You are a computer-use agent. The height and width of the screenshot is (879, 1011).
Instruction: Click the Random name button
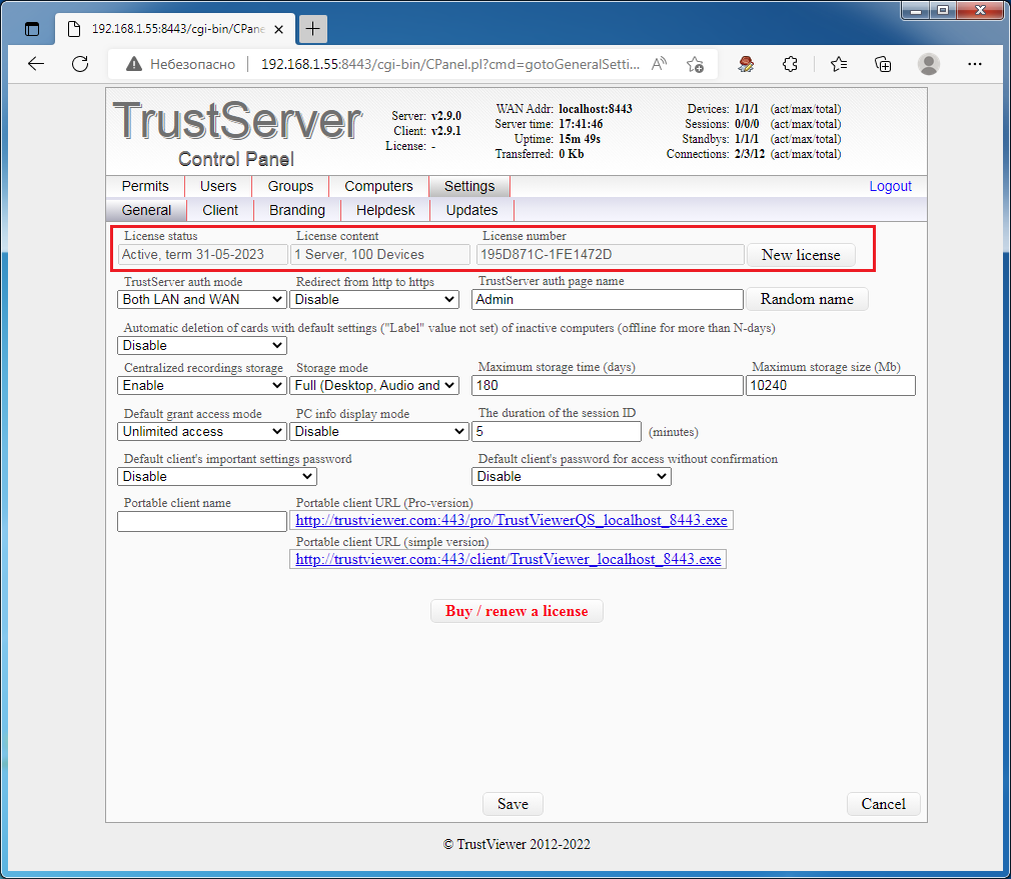[x=807, y=299]
